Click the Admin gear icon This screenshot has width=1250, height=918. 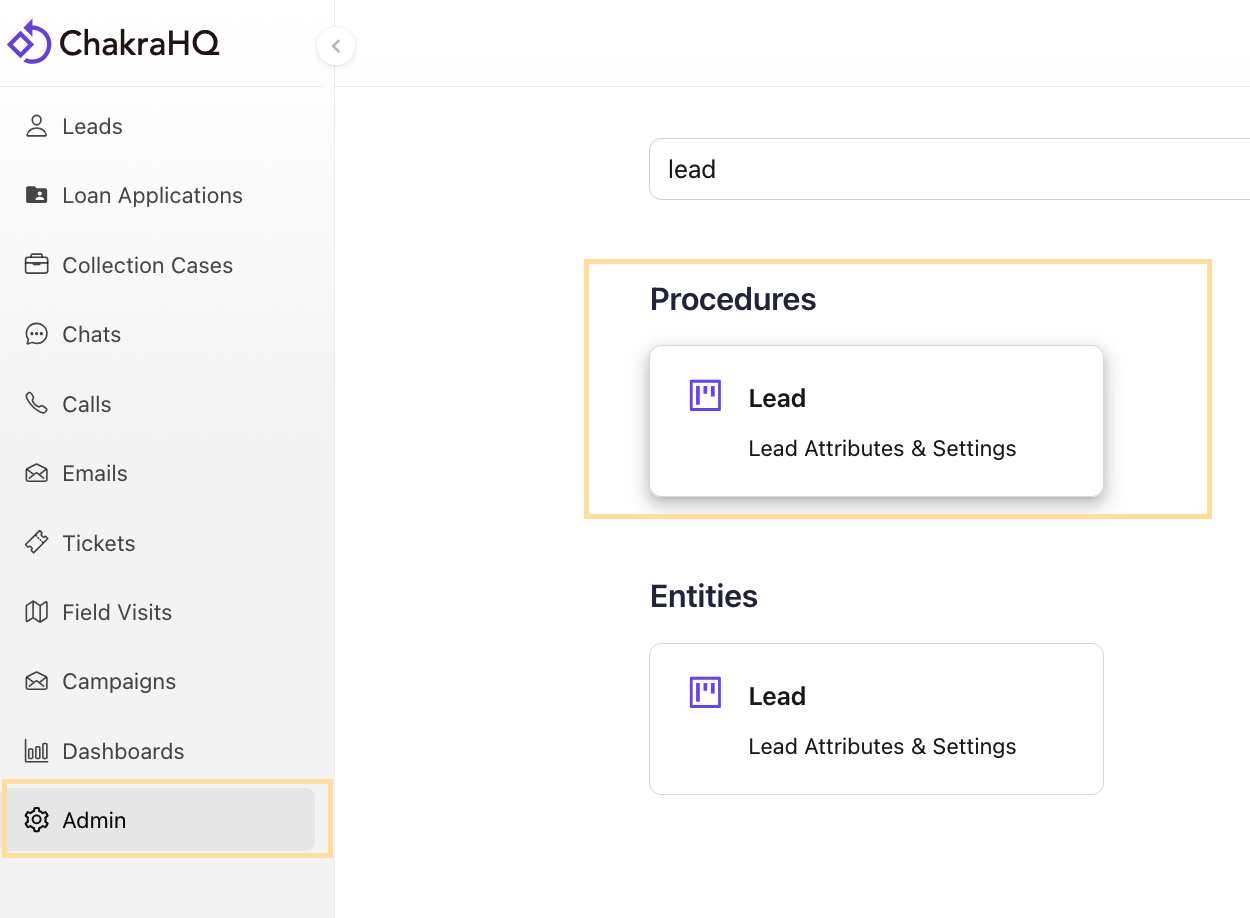click(37, 820)
